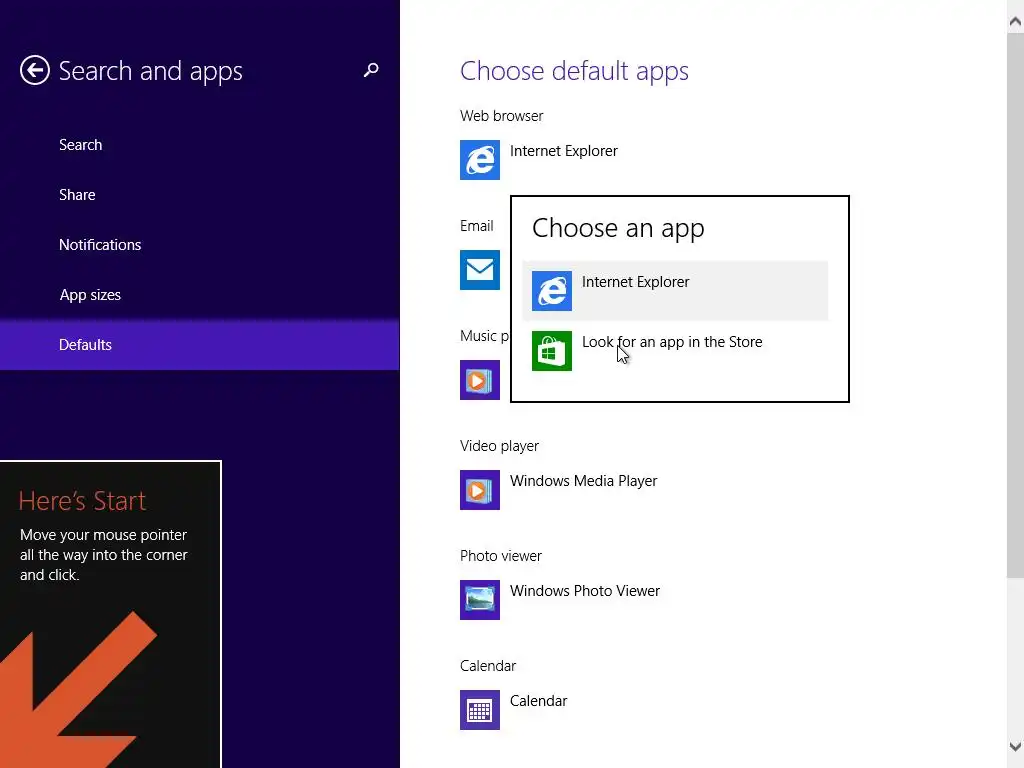The image size is (1024, 768).
Task: Click the scrollbar up arrow
Action: [1015, 21]
